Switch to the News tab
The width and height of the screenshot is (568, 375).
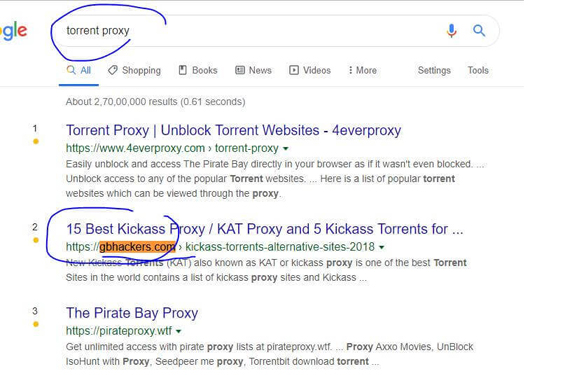pyautogui.click(x=253, y=70)
